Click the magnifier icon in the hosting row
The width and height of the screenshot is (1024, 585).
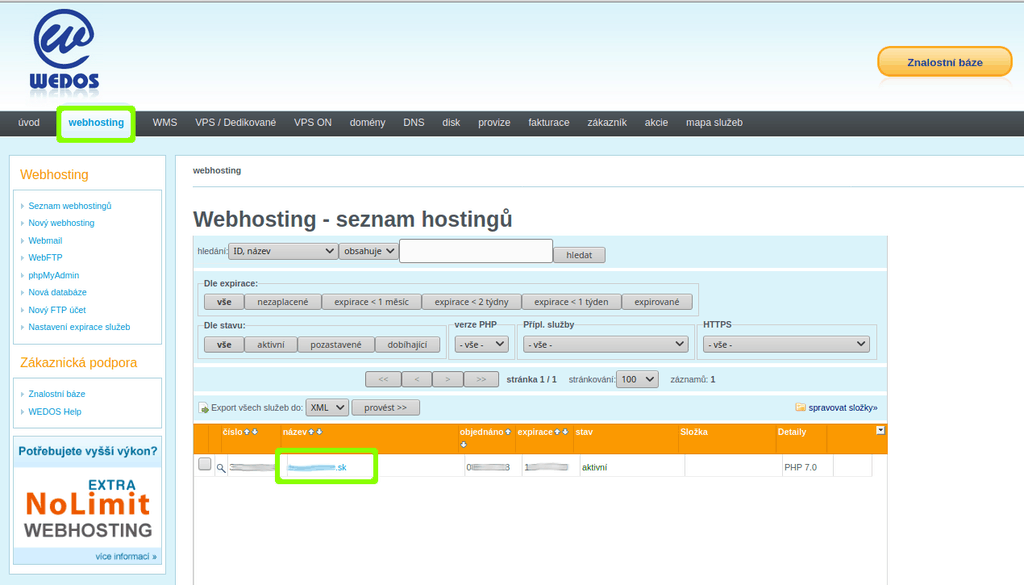[x=221, y=467]
